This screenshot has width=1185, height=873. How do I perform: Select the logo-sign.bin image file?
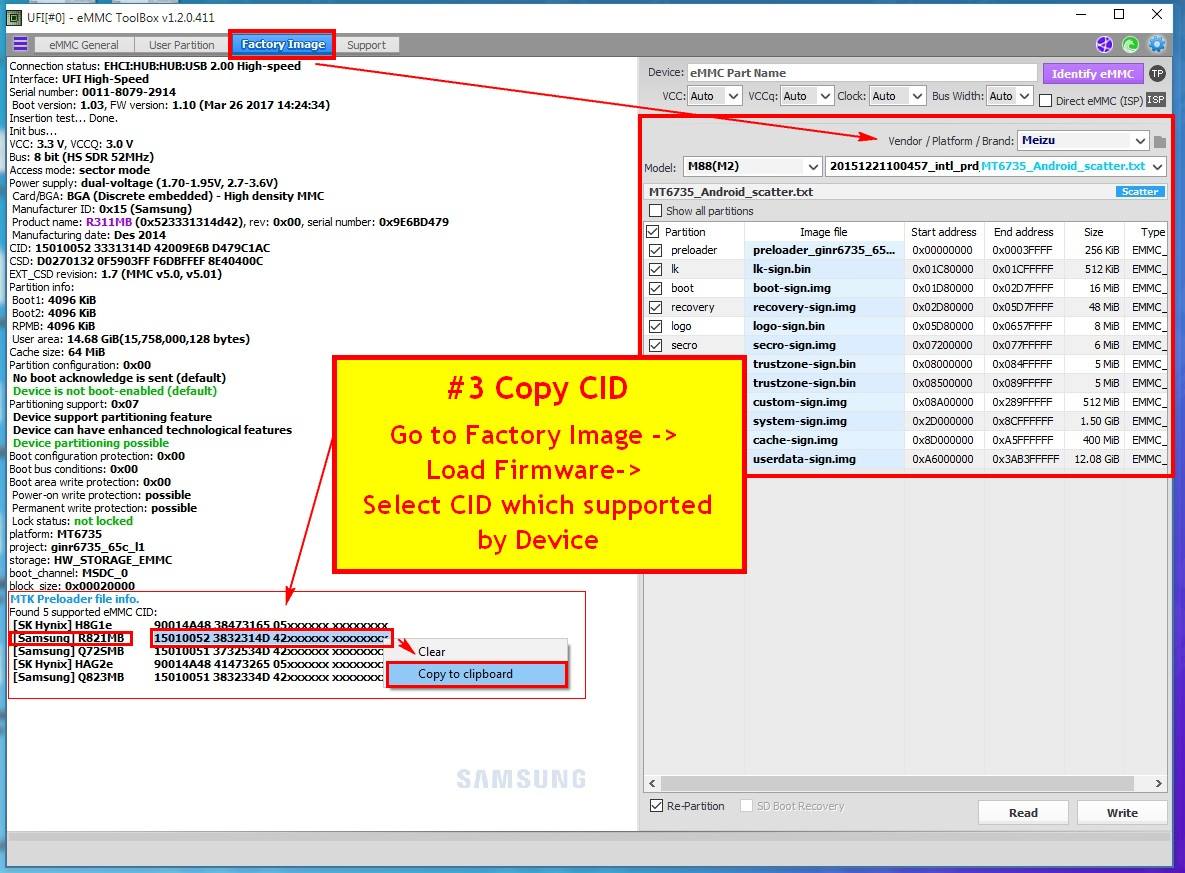[788, 327]
